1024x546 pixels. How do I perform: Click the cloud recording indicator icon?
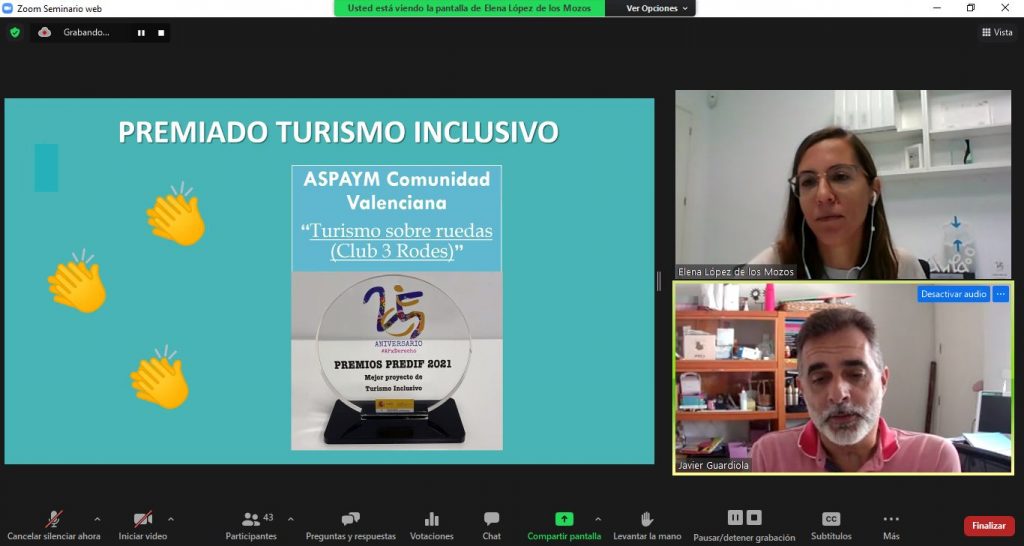pos(44,32)
